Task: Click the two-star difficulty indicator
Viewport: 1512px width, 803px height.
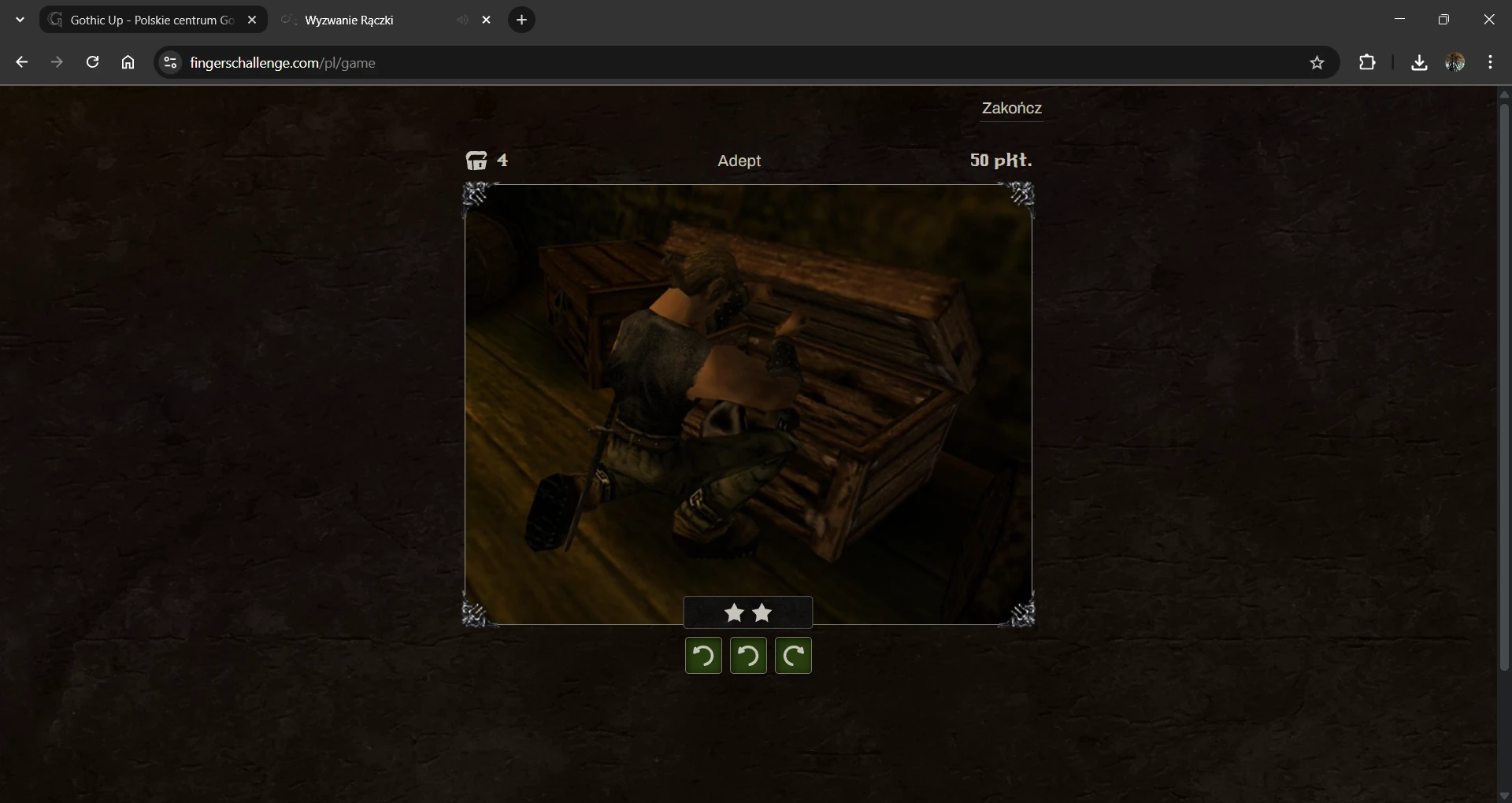Action: (748, 612)
